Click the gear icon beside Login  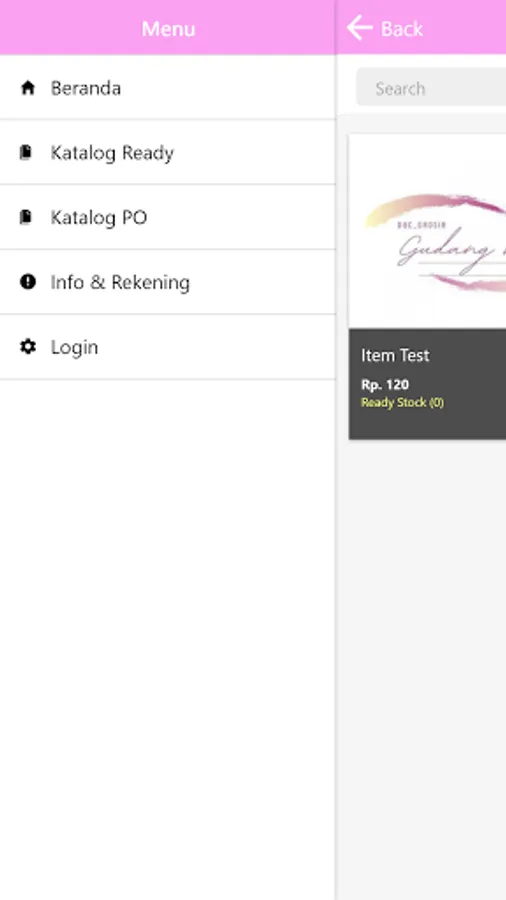pos(28,347)
